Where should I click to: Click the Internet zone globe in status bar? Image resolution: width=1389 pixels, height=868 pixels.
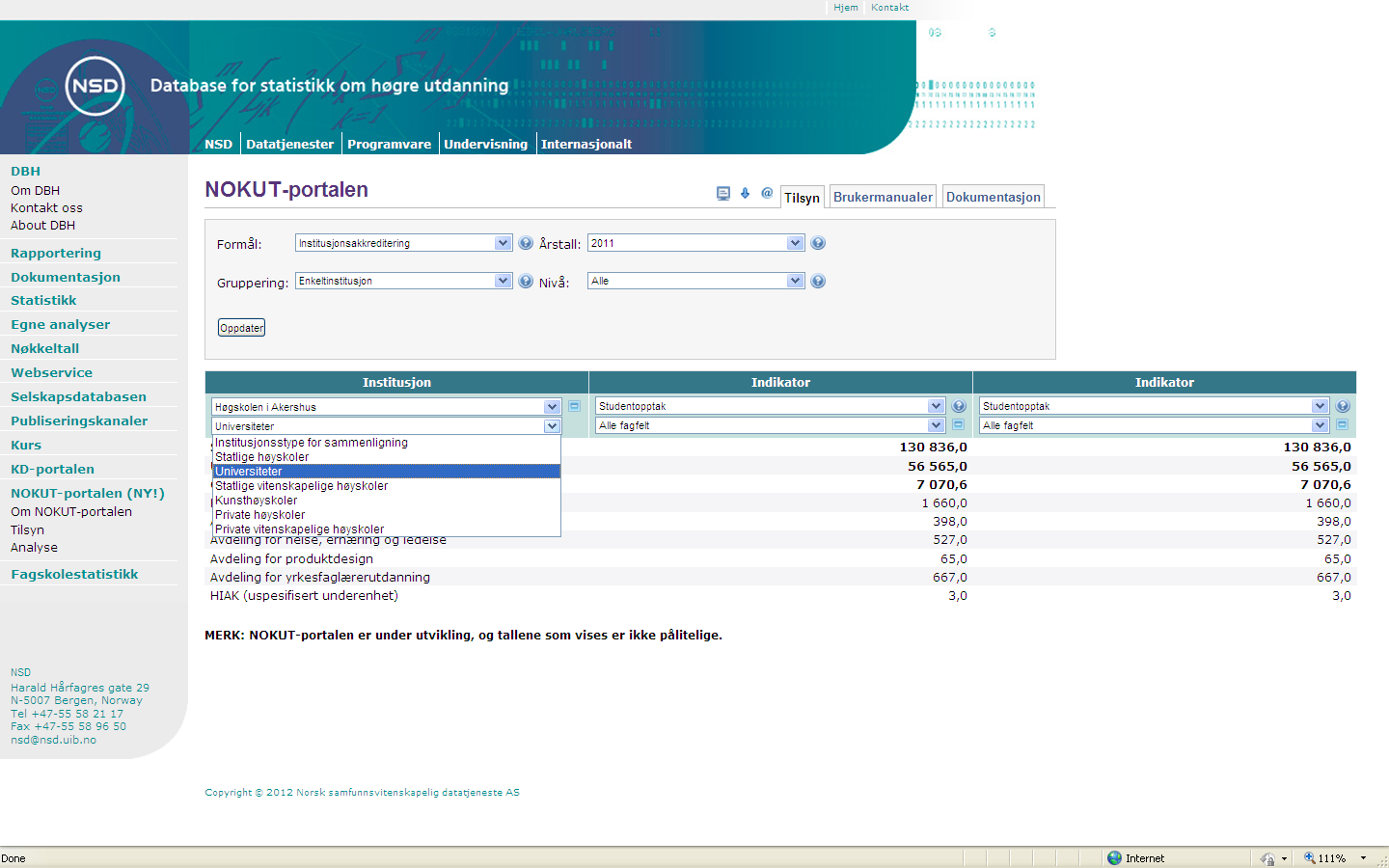(1114, 857)
